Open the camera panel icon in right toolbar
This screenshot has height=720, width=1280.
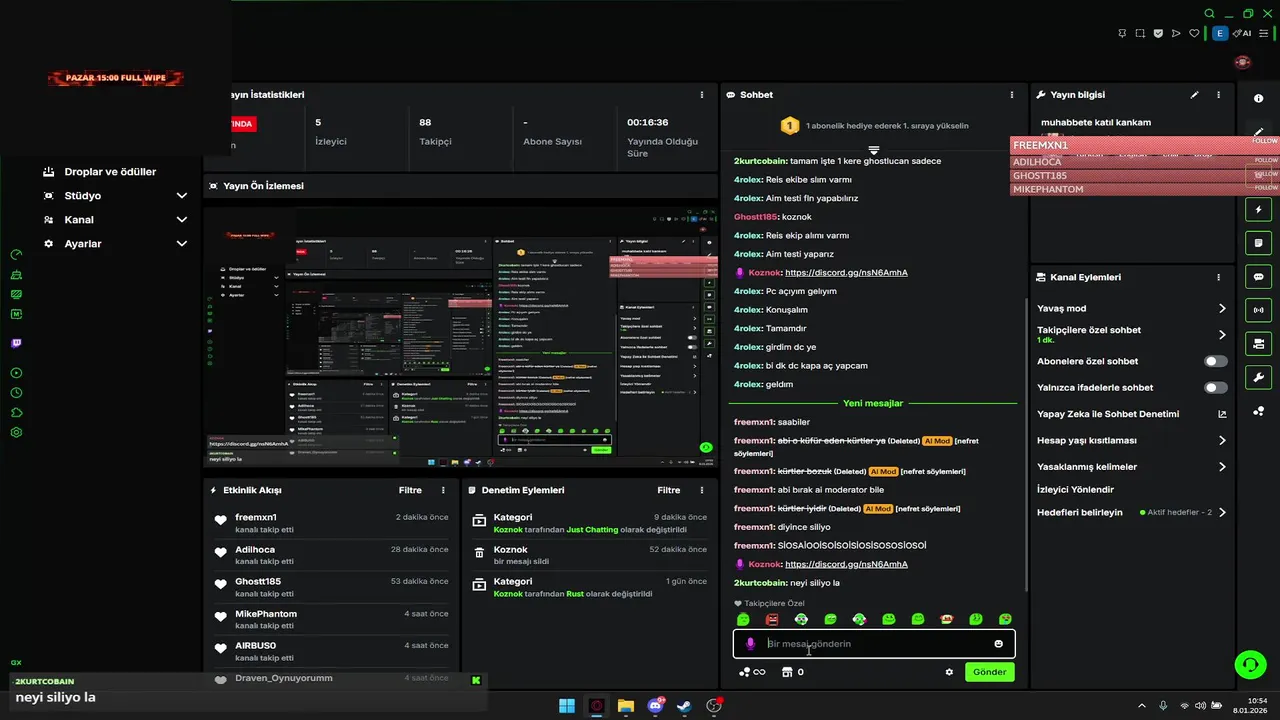pyautogui.click(x=1259, y=344)
